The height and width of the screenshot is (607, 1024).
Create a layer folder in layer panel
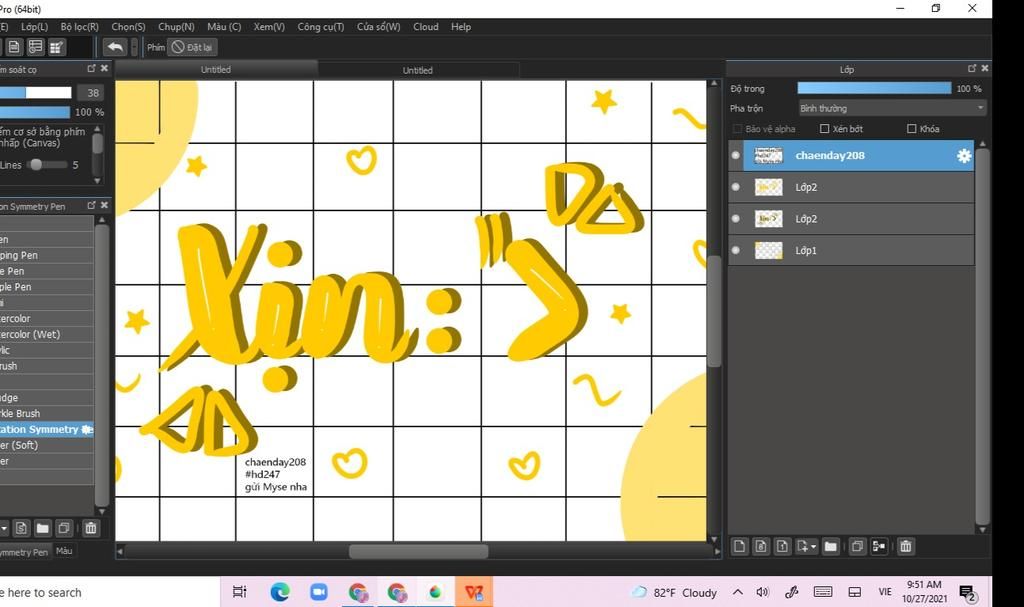coord(831,546)
